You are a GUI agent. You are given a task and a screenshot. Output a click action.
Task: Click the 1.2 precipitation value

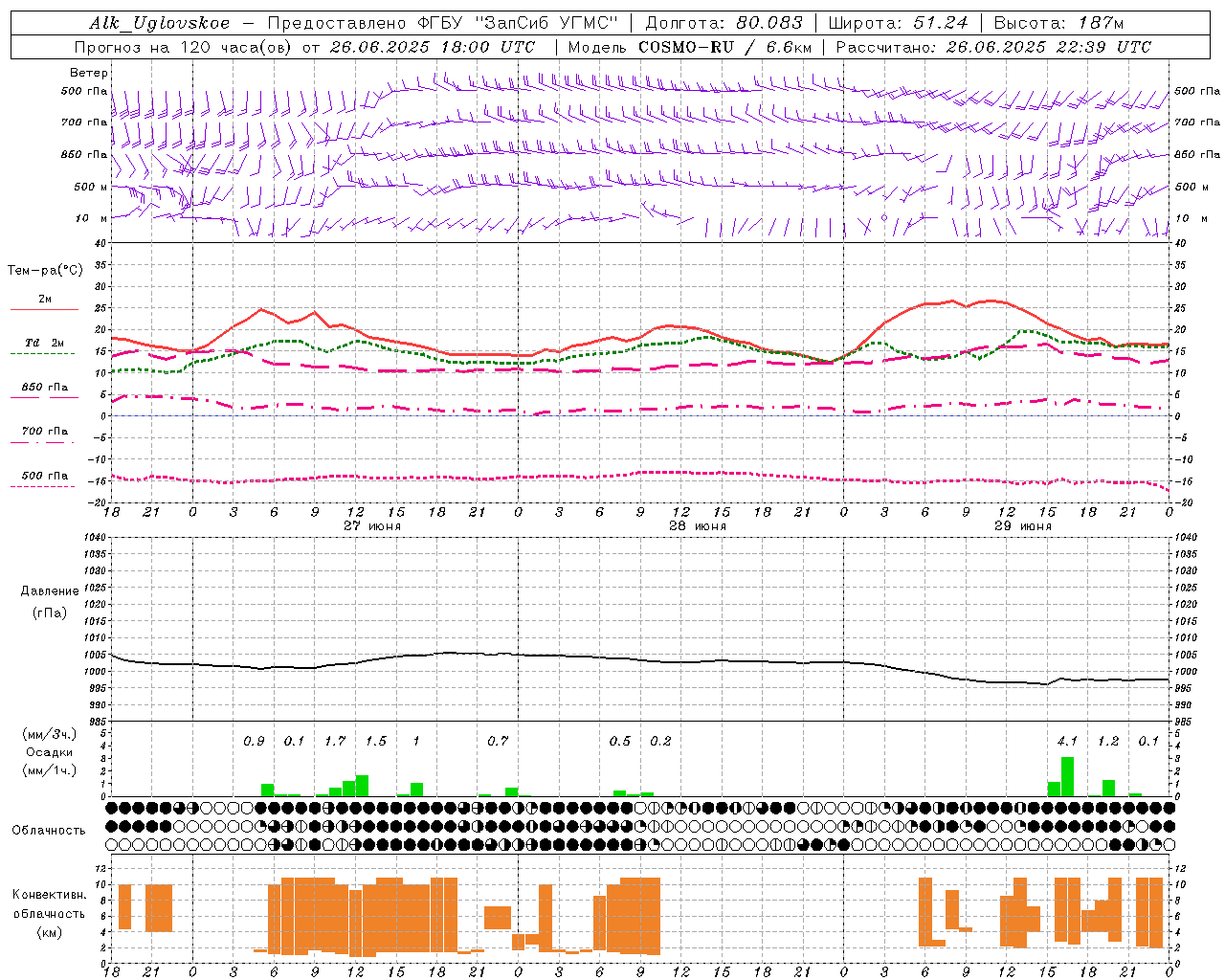[x=1108, y=742]
